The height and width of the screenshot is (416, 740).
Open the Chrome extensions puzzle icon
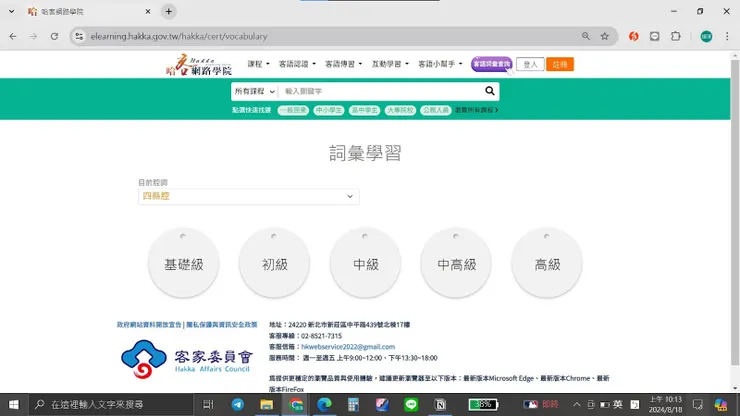tap(675, 36)
